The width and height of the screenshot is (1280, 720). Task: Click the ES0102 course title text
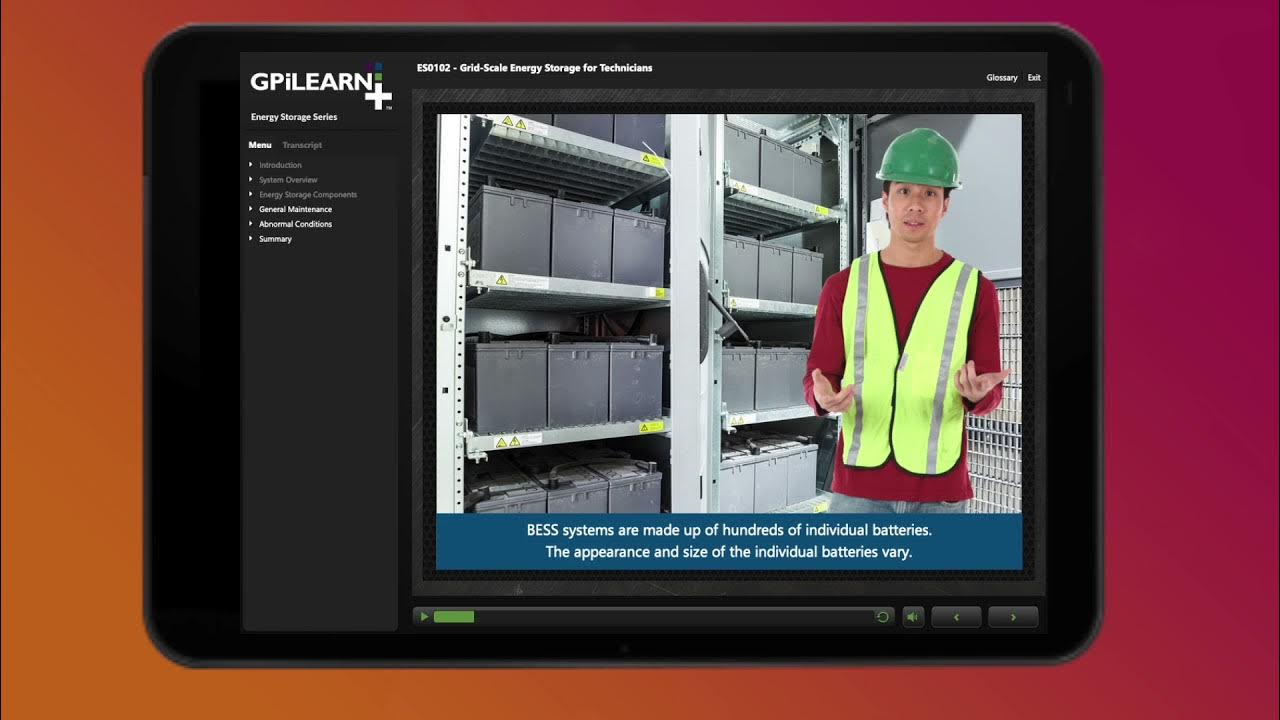tap(534, 68)
